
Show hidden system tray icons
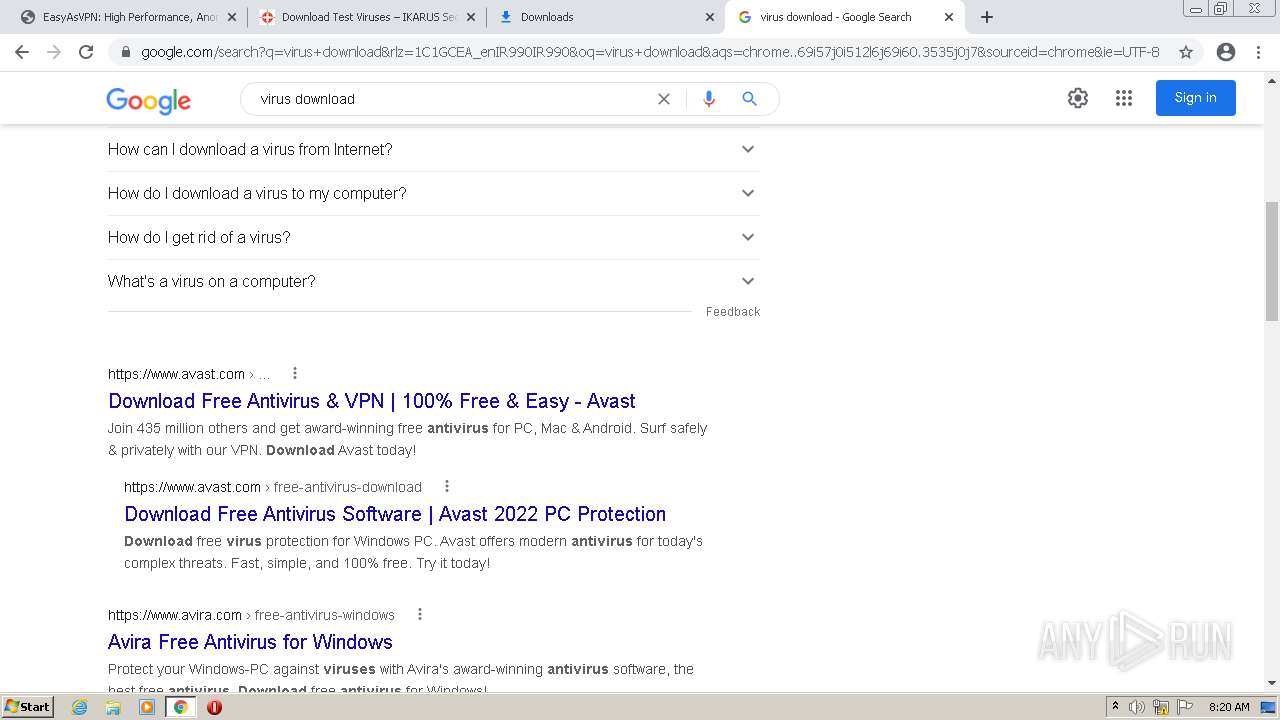(1115, 707)
